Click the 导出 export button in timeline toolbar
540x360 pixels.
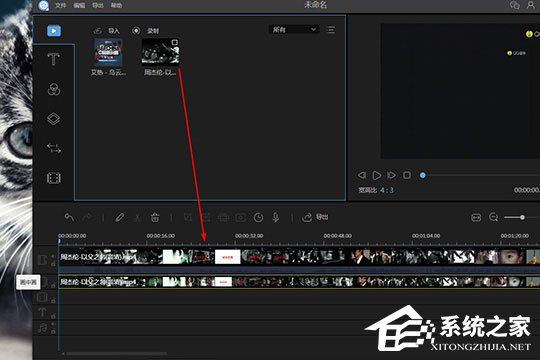click(x=315, y=217)
